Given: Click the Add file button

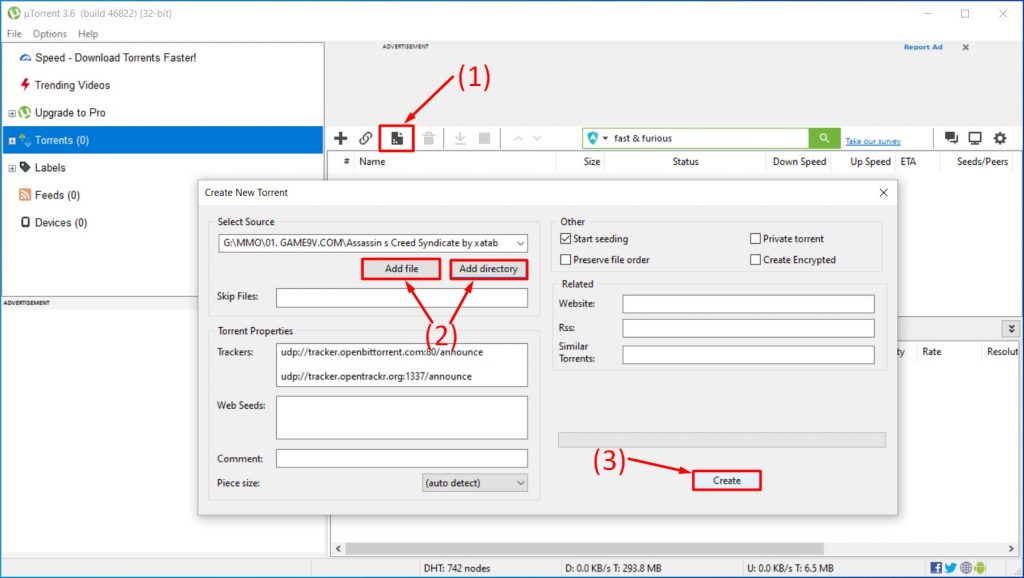Looking at the screenshot, I should pos(401,268).
